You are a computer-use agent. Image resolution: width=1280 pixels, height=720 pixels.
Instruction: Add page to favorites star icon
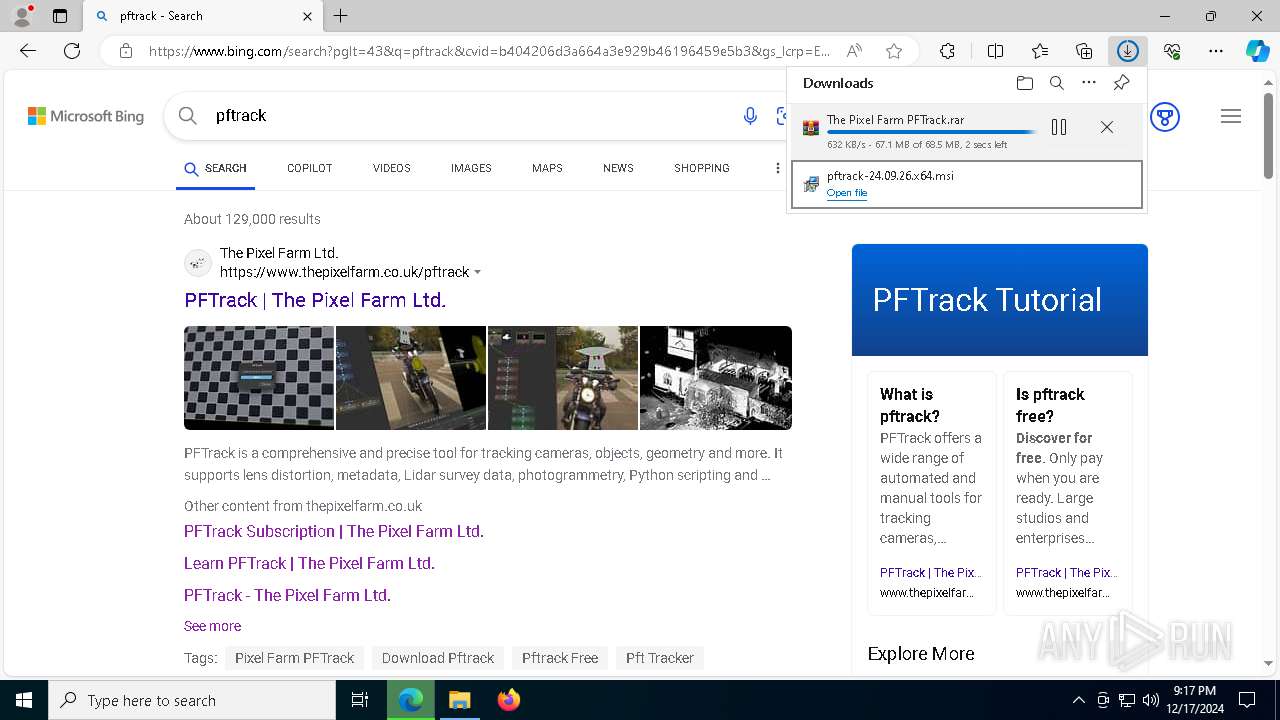tap(894, 51)
